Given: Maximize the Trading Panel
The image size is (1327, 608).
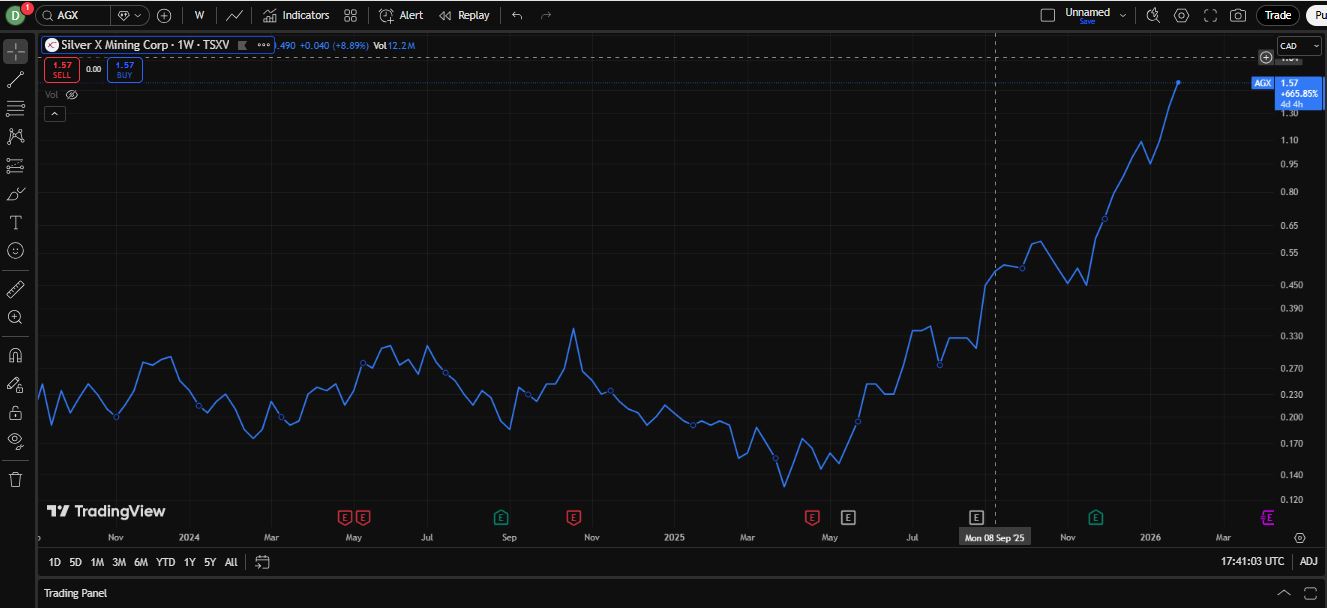Looking at the screenshot, I should [x=1310, y=593].
